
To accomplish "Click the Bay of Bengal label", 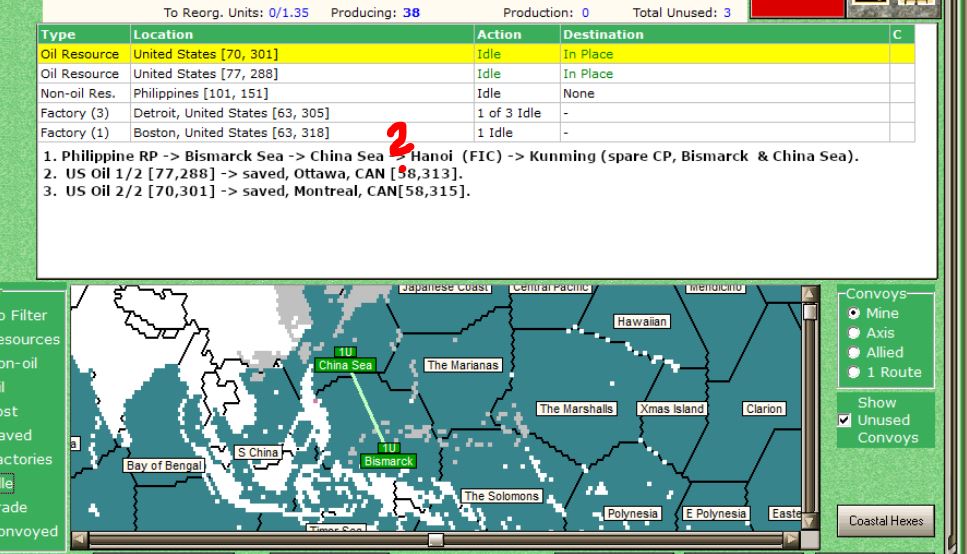I will coord(164,466).
